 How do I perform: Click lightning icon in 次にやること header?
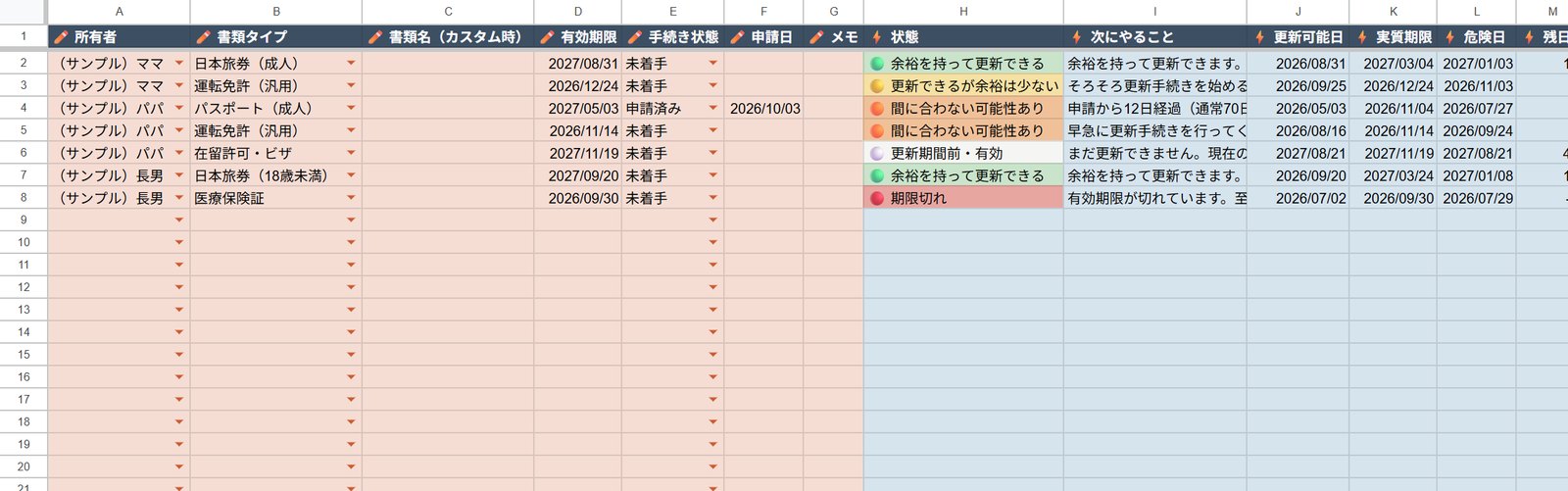pos(1077,37)
